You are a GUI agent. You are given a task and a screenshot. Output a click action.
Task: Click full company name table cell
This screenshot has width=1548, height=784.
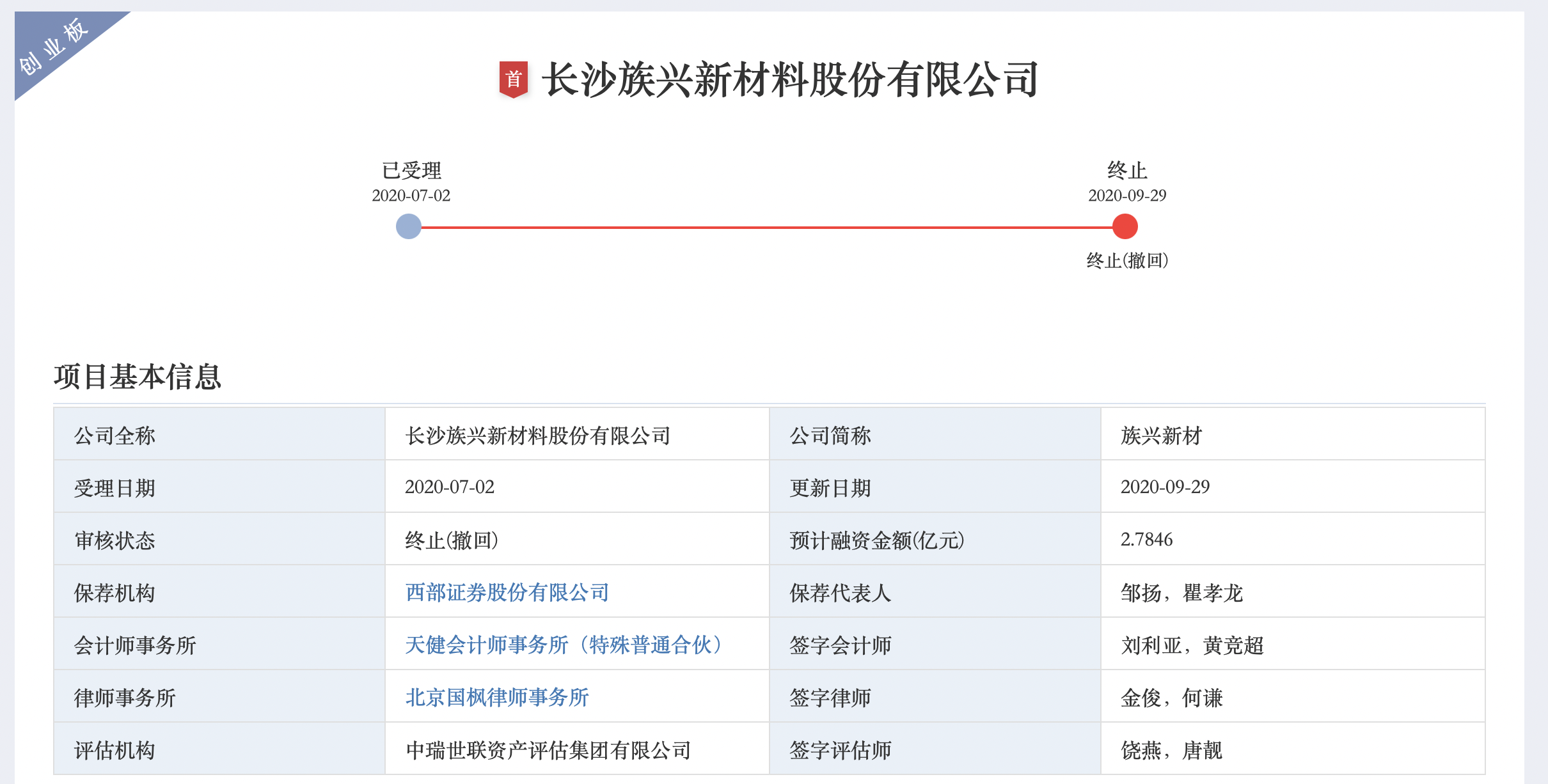click(x=577, y=434)
